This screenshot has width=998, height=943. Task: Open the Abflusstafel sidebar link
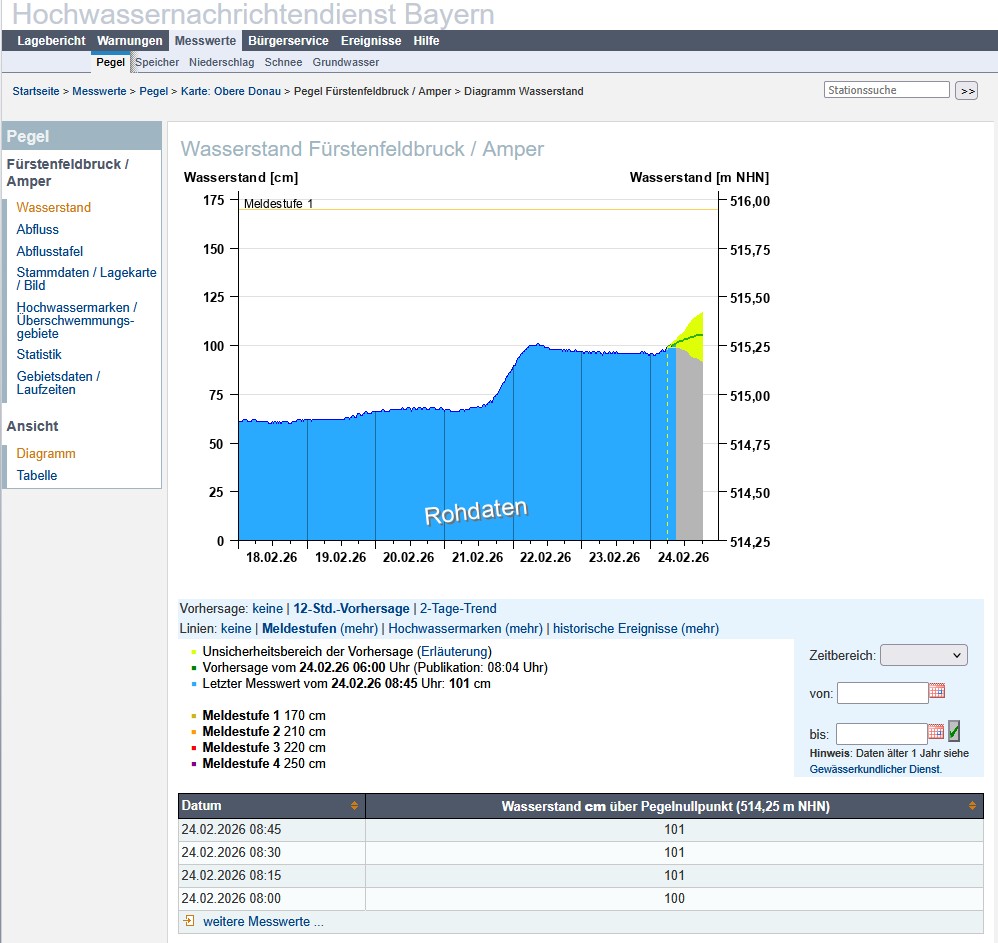[50, 251]
